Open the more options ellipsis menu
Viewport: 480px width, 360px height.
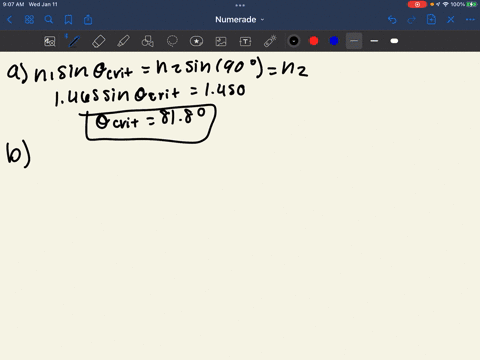click(470, 20)
